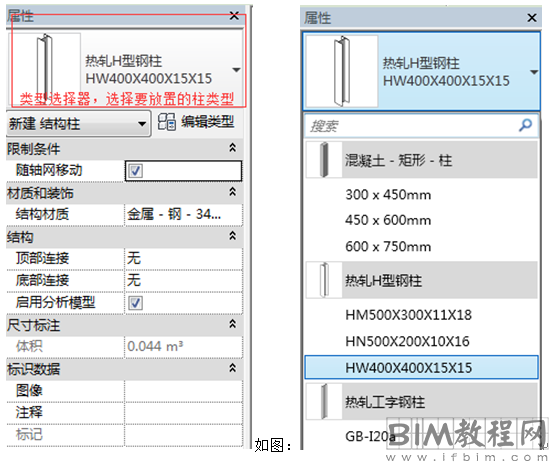Open the left type selector dropdown arrow

pos(236,70)
